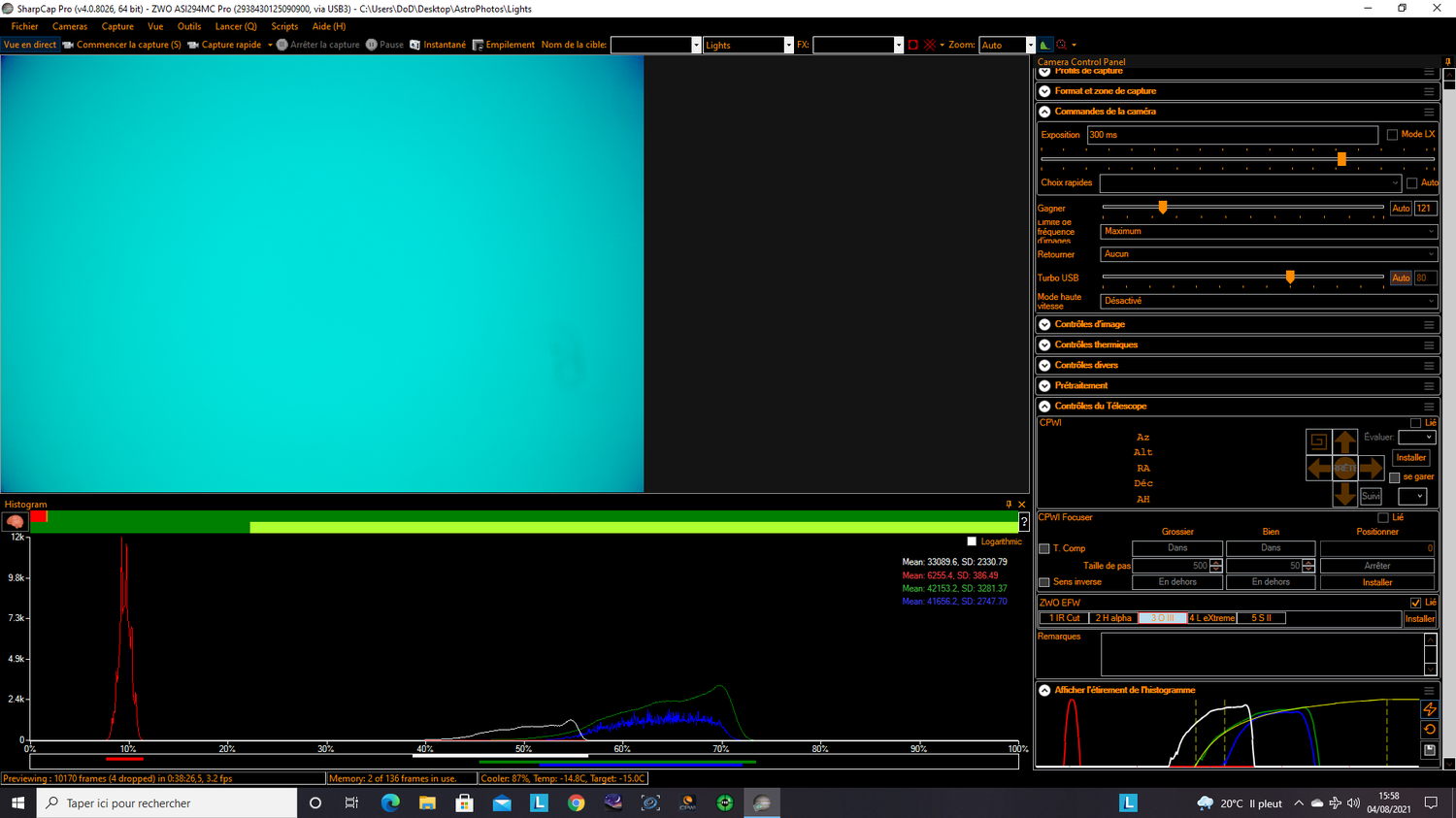Click Arrêter in the CPWI Focuser panel
This screenshot has height=818, width=1456.
pos(1377,565)
